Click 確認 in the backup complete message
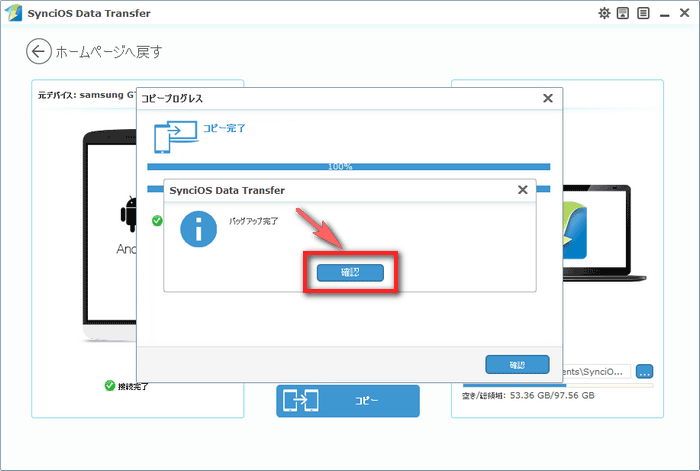The height and width of the screenshot is (471, 700). click(350, 273)
